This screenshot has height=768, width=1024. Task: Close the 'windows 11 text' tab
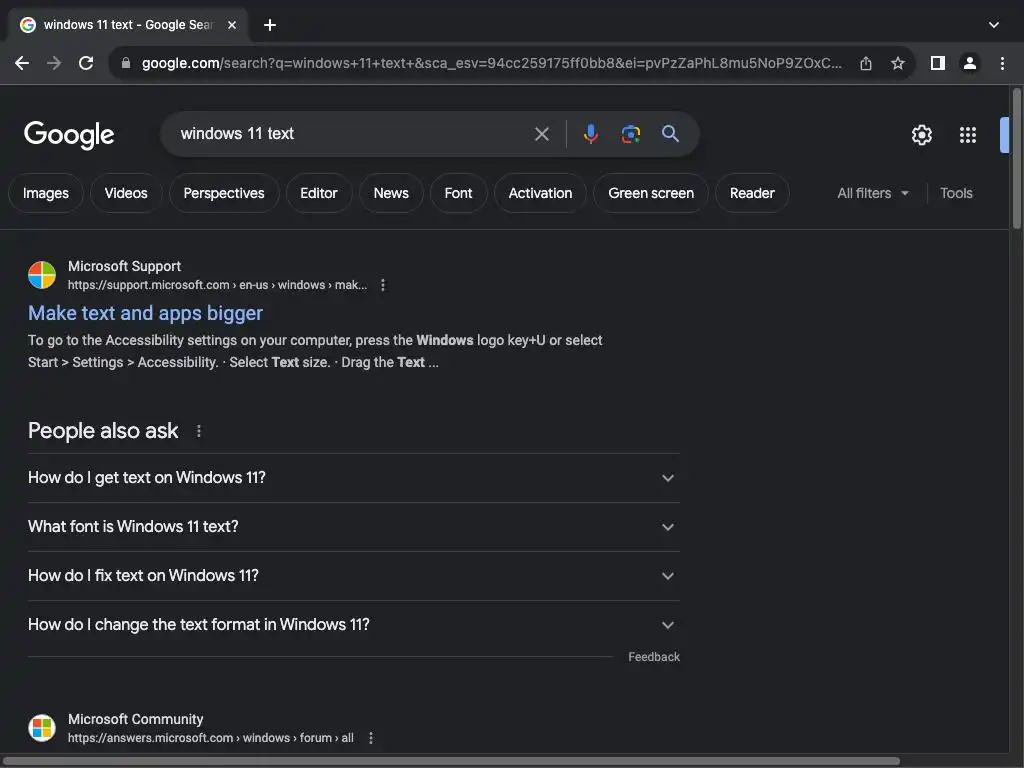coord(232,25)
